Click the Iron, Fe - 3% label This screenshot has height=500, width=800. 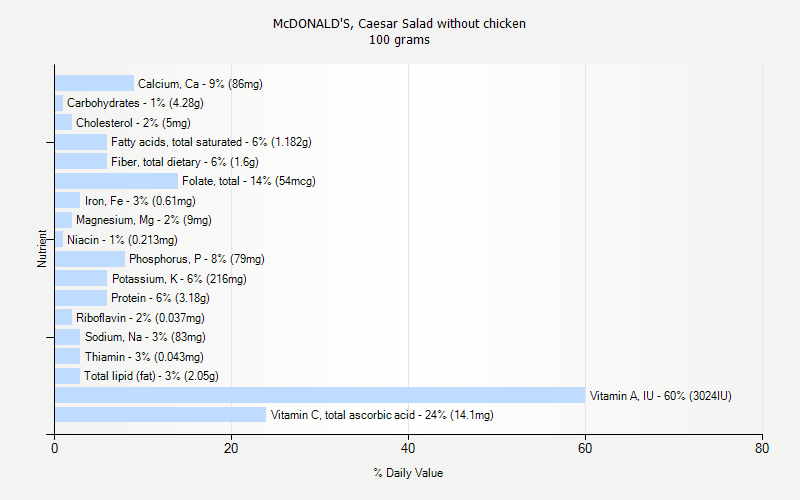tap(140, 201)
